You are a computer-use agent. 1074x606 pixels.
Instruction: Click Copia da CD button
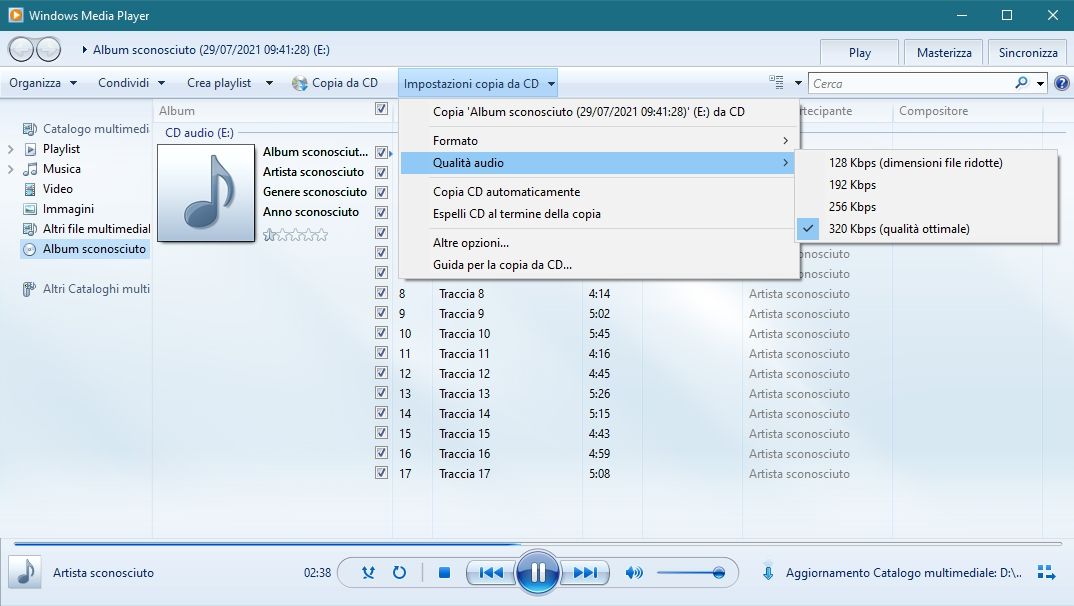334,83
